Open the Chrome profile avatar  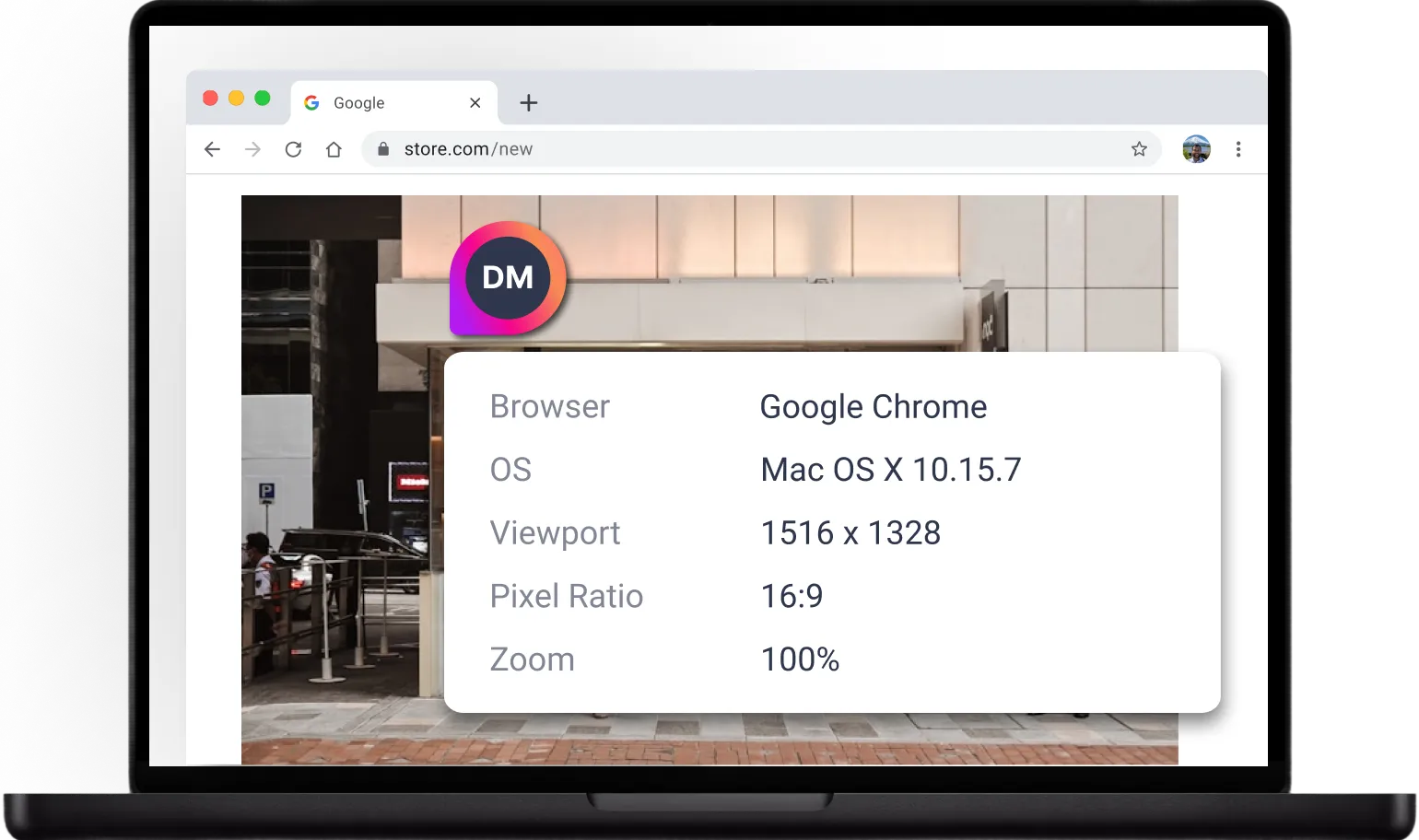point(1195,148)
